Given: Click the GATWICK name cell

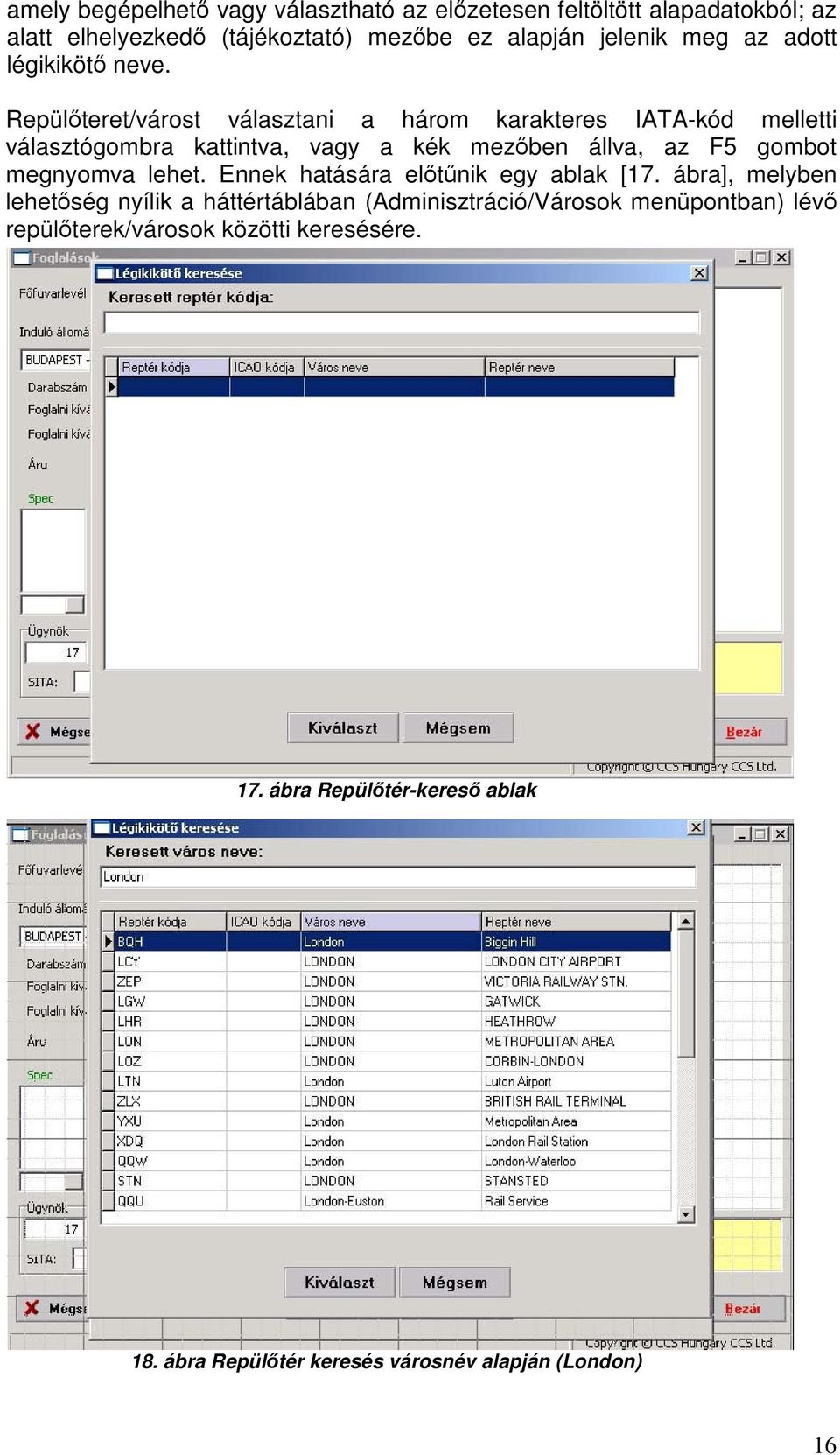Looking at the screenshot, I should point(576,1002).
